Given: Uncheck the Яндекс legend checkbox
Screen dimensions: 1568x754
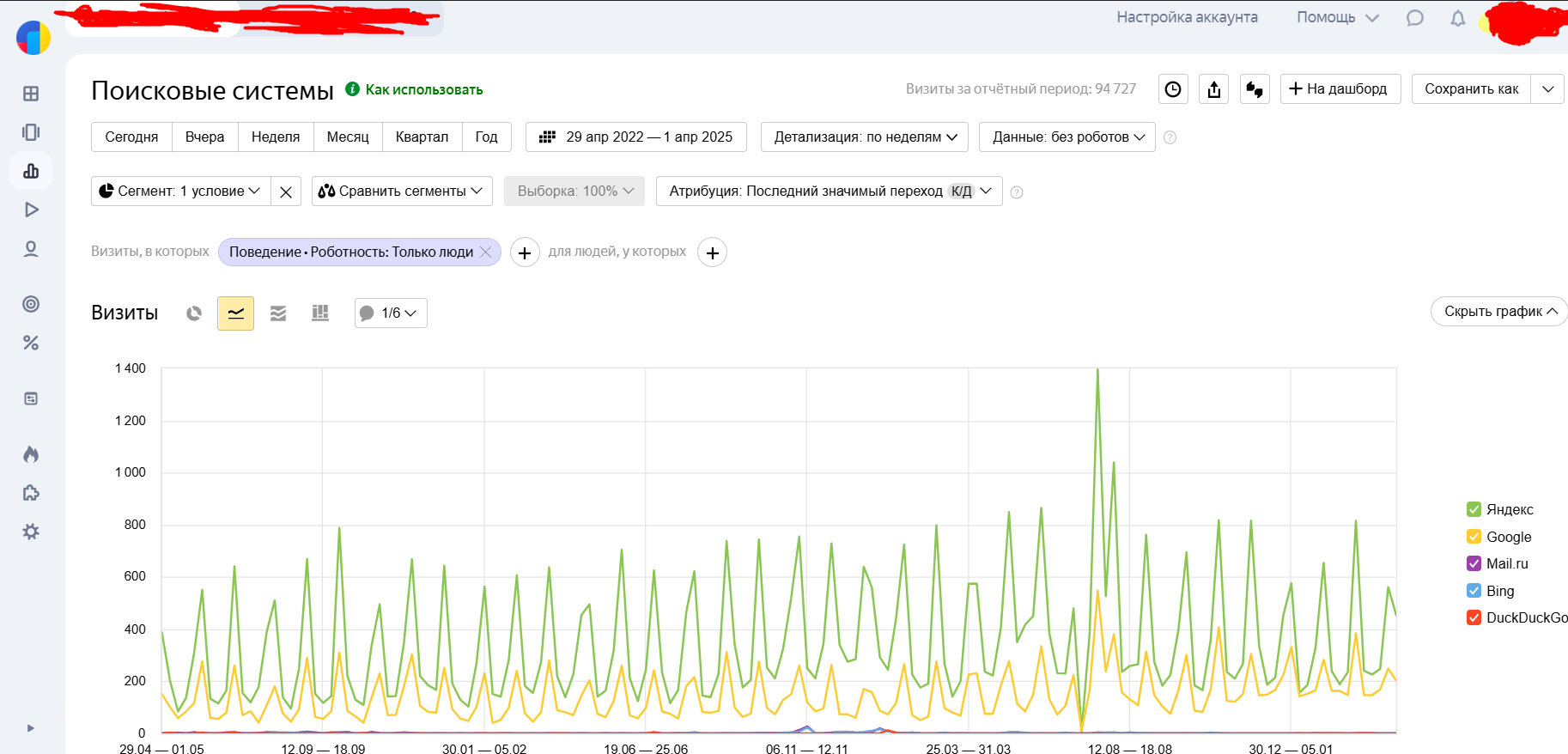Looking at the screenshot, I should tap(1474, 509).
